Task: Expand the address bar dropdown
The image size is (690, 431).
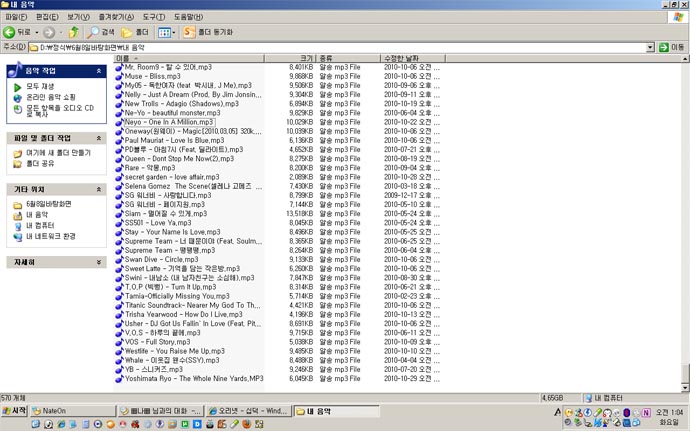Action: [650, 48]
